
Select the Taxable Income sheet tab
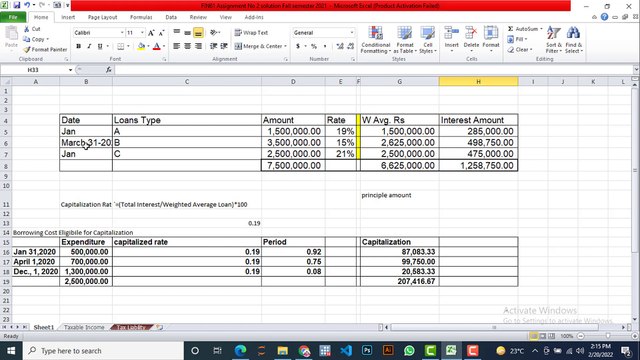click(x=84, y=327)
